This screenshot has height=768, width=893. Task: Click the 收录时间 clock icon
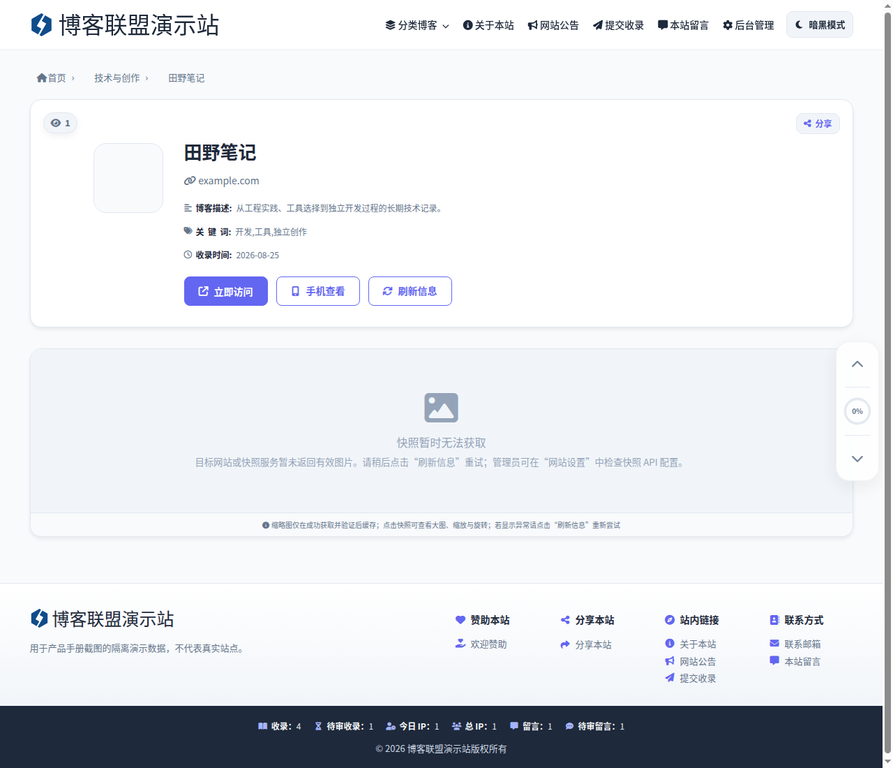pyautogui.click(x=188, y=254)
